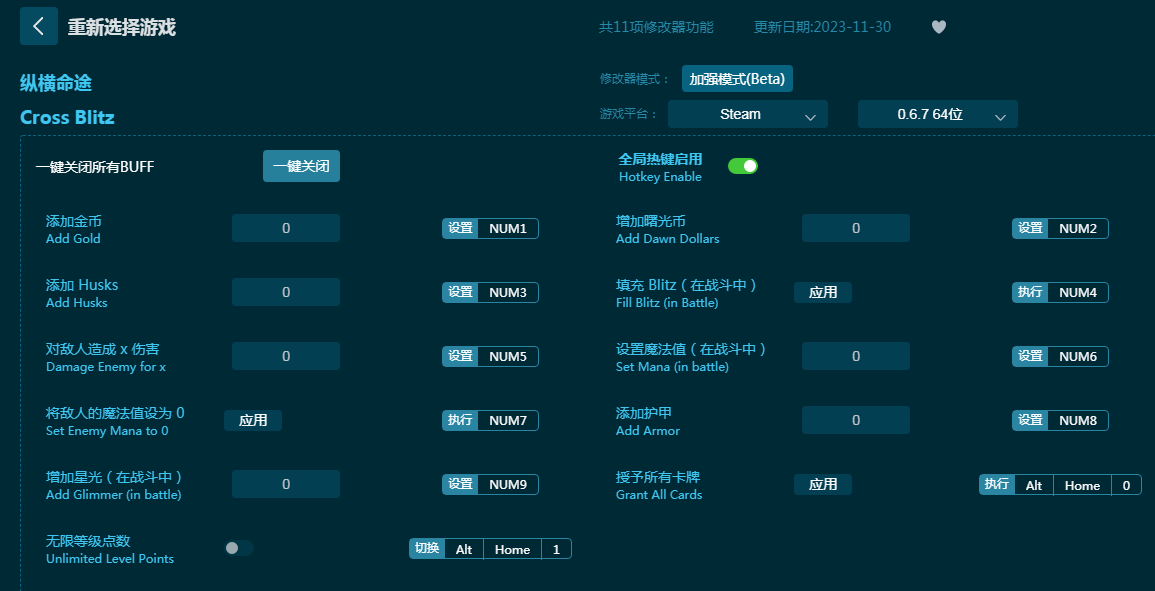Click the Add Gold value field
The image size is (1155, 591).
tap(286, 228)
